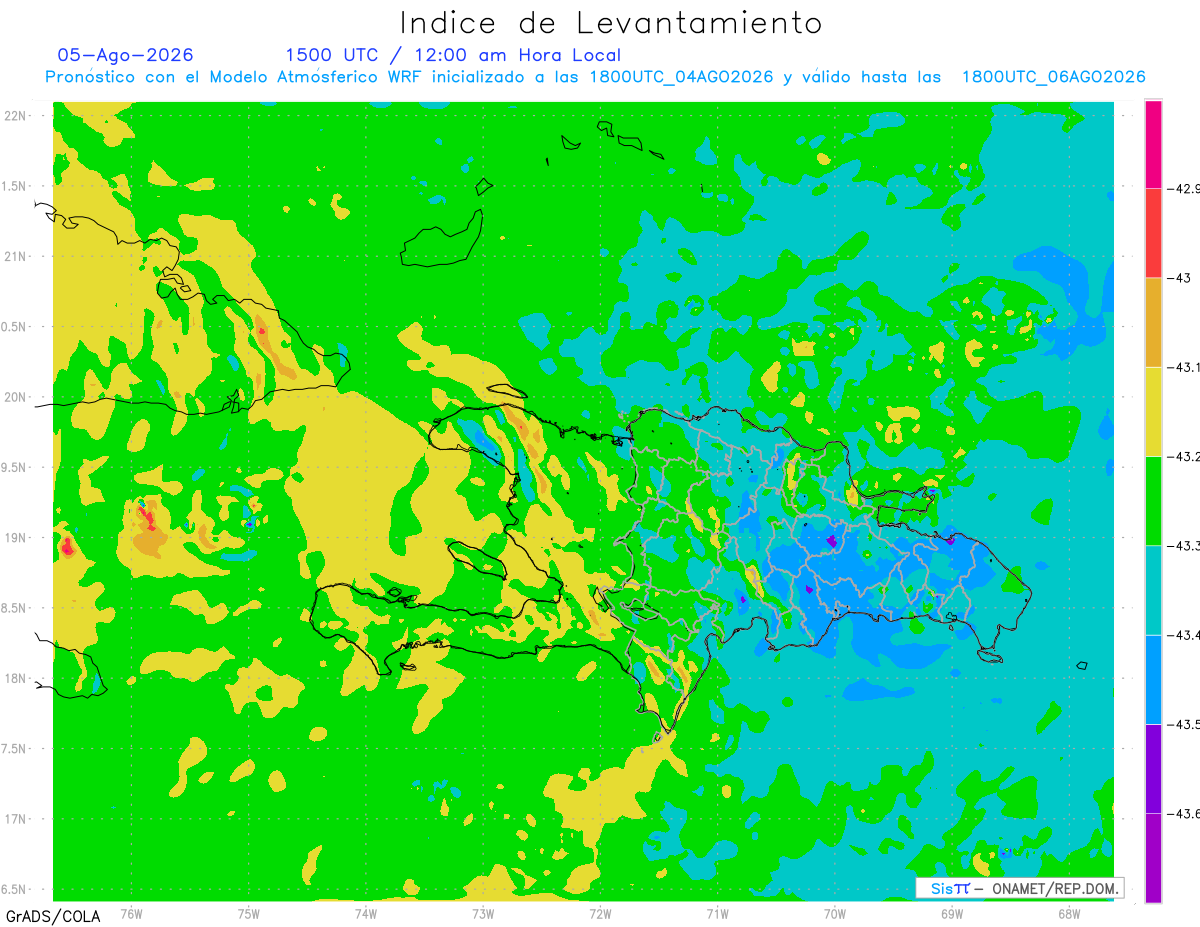
Task: Click the '70W' longitude label
Action: pyautogui.click(x=834, y=914)
